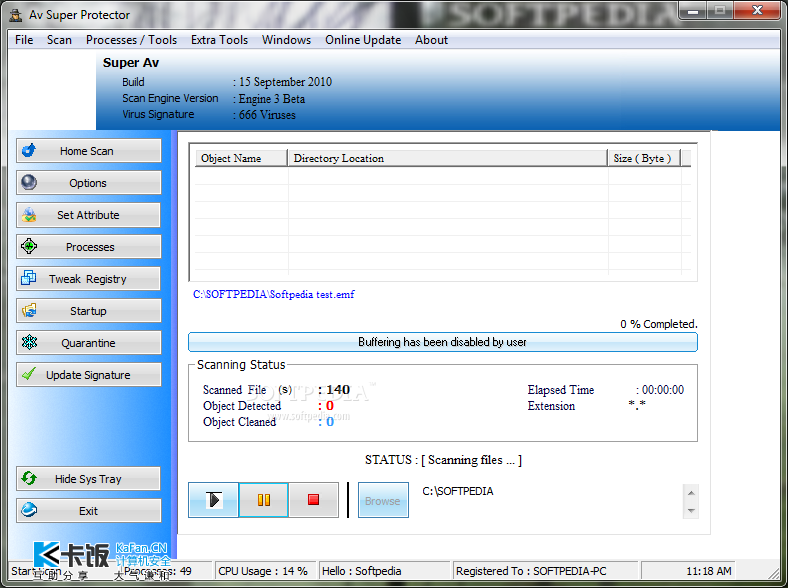Click Registered To : SOFTPEDIA-PC status
The width and height of the screenshot is (788, 588).
531,571
